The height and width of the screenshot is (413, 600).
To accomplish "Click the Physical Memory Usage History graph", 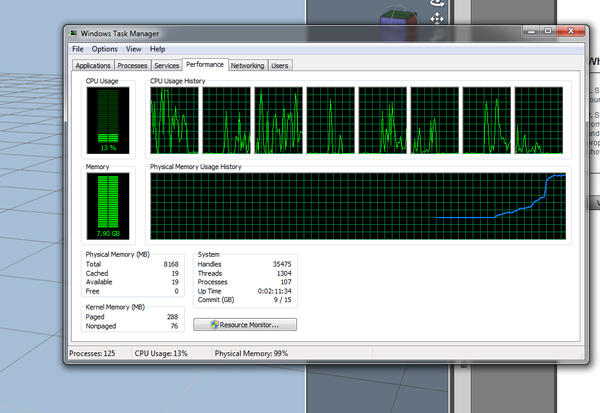I will (358, 206).
